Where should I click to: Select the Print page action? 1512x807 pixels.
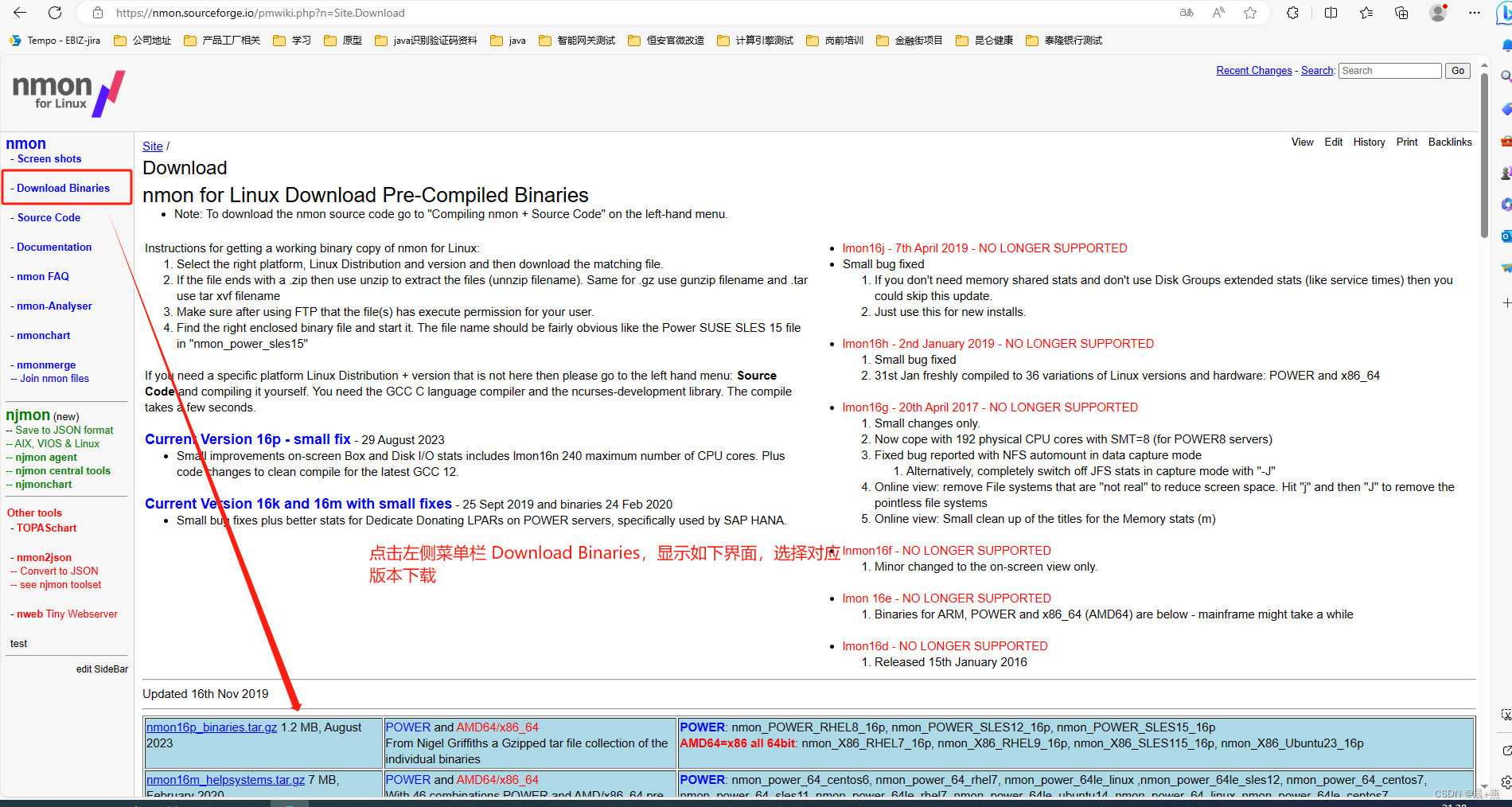[1407, 142]
